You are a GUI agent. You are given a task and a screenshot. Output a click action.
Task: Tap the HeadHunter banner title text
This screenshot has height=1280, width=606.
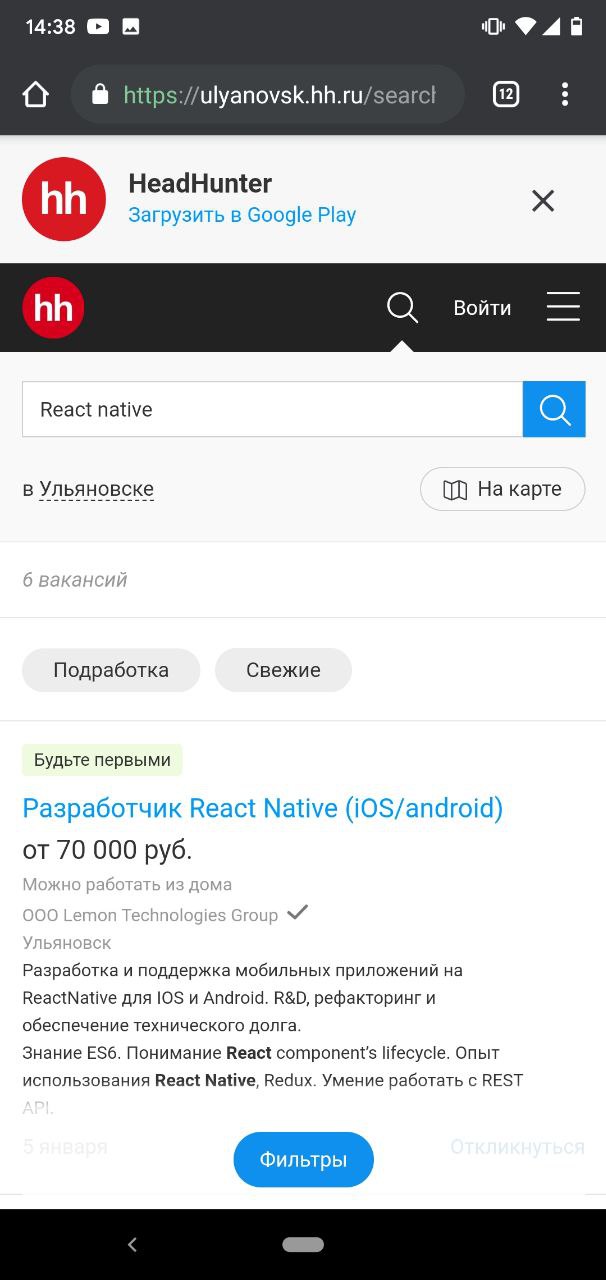click(200, 184)
